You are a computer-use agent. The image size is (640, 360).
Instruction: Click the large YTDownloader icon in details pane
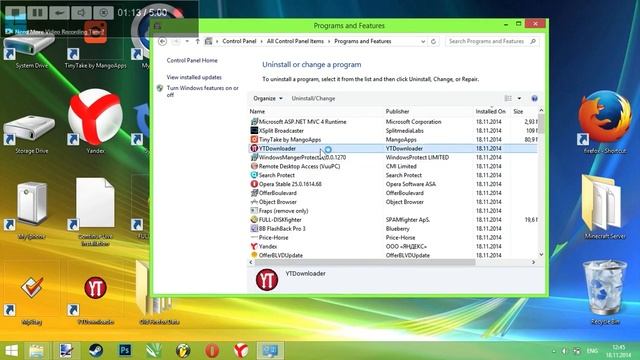click(x=267, y=280)
